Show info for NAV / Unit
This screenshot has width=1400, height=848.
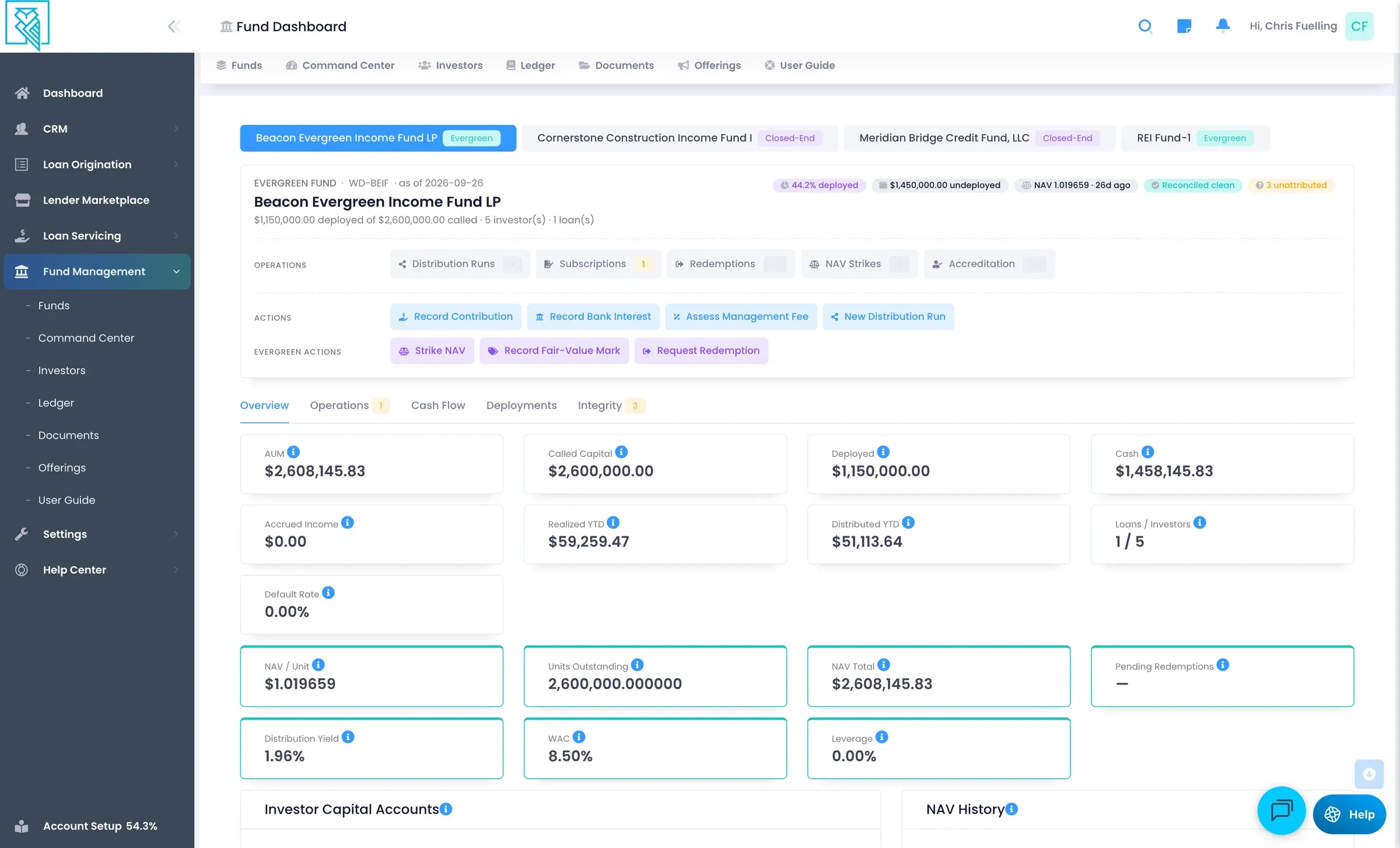click(318, 665)
